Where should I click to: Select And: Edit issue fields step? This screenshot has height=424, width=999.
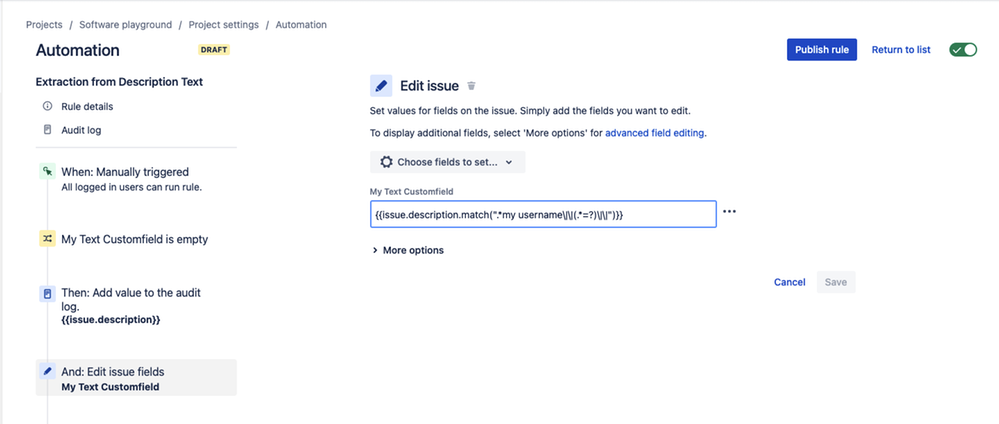(x=136, y=377)
